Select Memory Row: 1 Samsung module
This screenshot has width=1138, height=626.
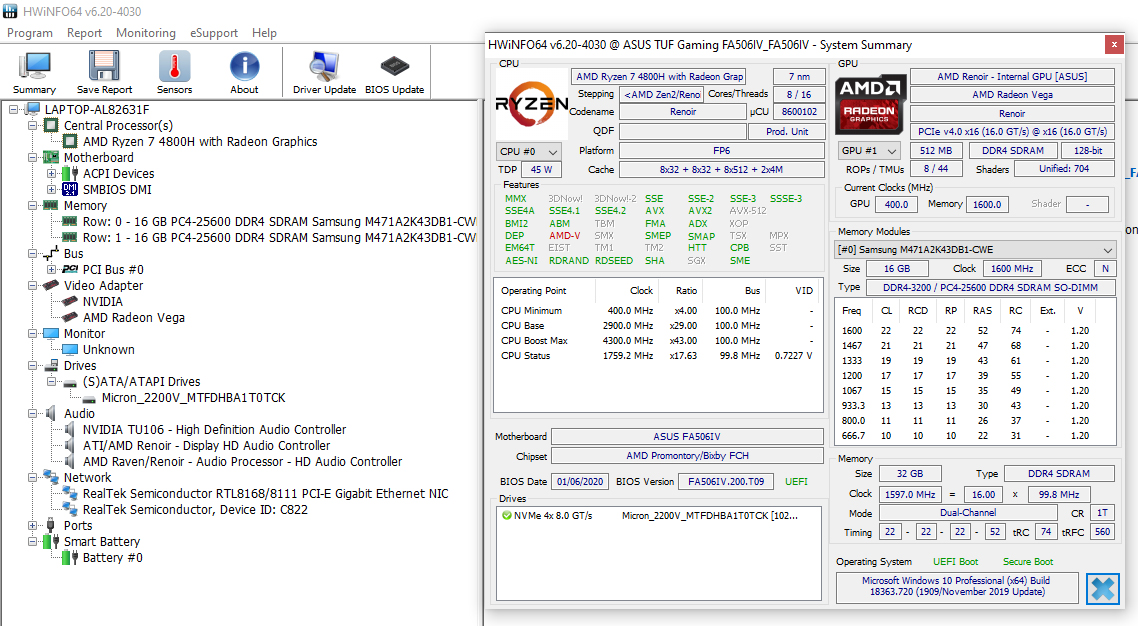click(x=279, y=237)
